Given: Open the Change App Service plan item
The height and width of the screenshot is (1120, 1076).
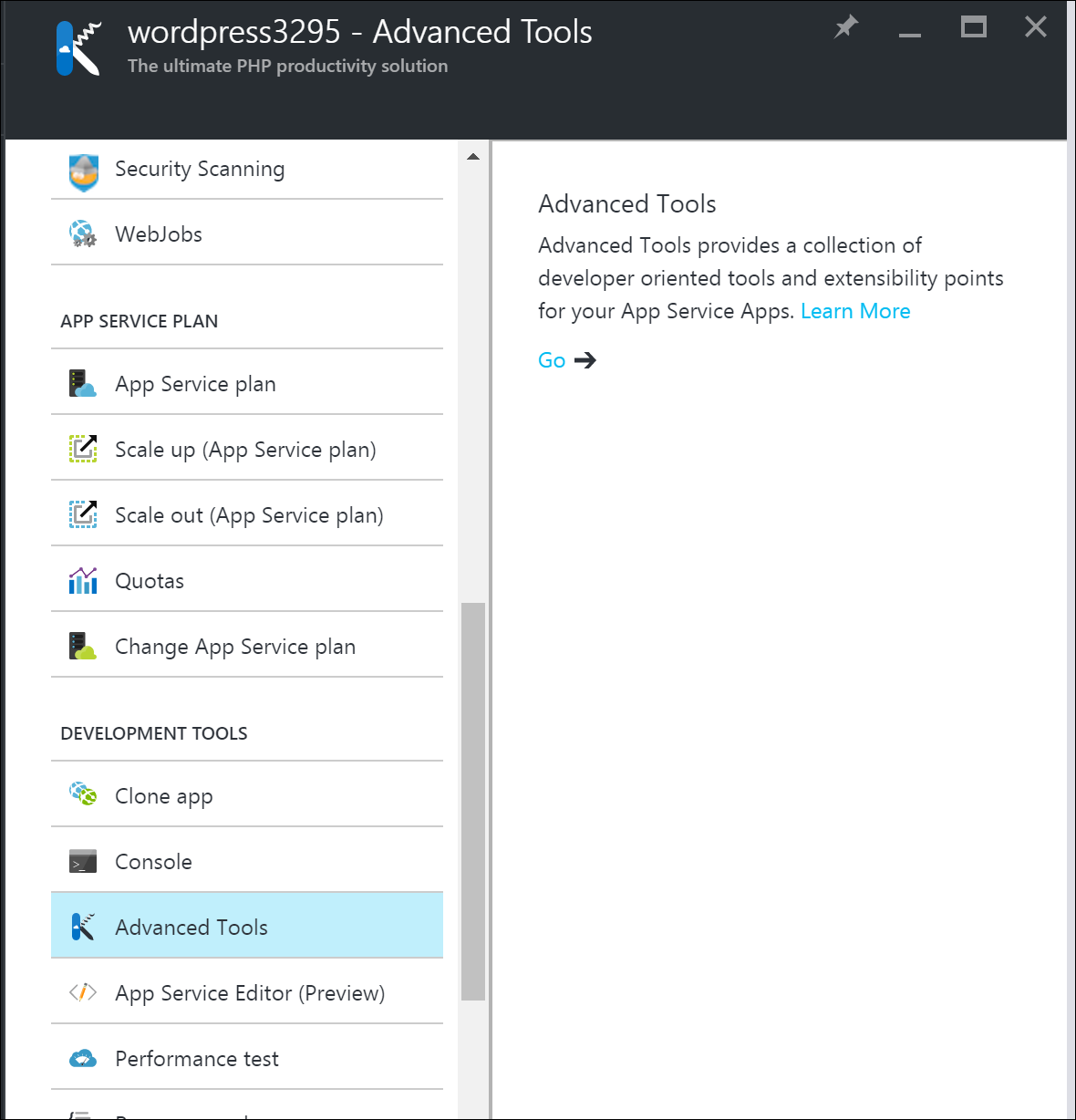Looking at the screenshot, I should [235, 647].
